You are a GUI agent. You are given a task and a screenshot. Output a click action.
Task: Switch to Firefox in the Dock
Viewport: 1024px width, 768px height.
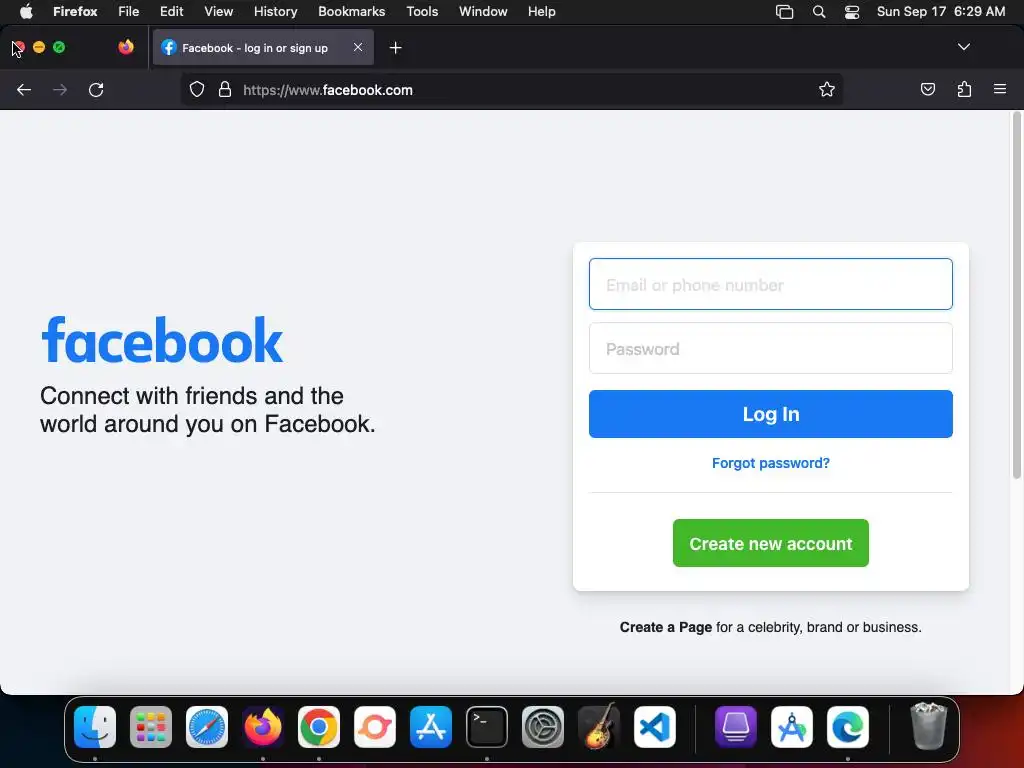point(263,727)
